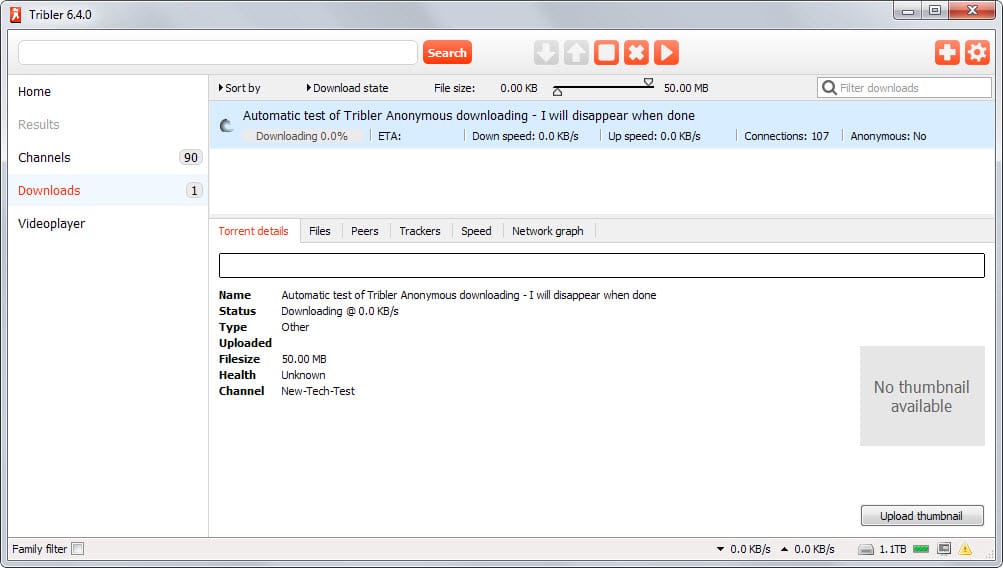Click the No thumbnail available placeholder

tap(922, 396)
